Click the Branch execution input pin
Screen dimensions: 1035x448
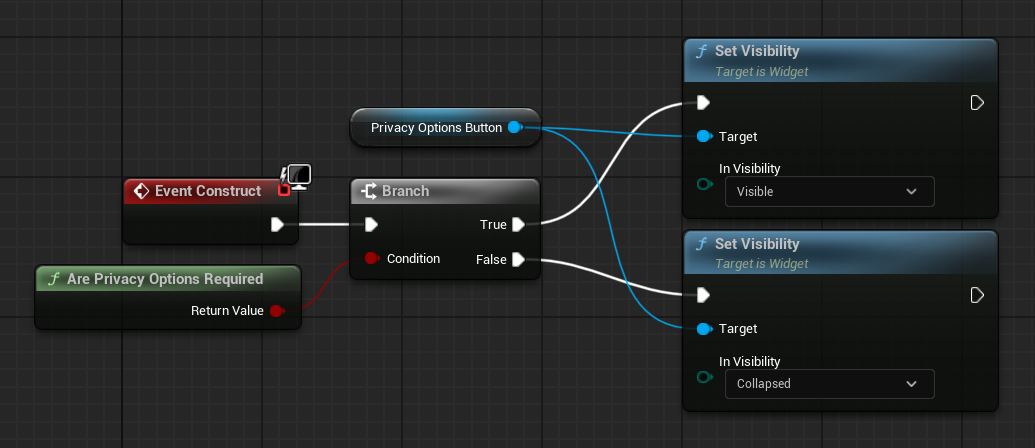[371, 224]
